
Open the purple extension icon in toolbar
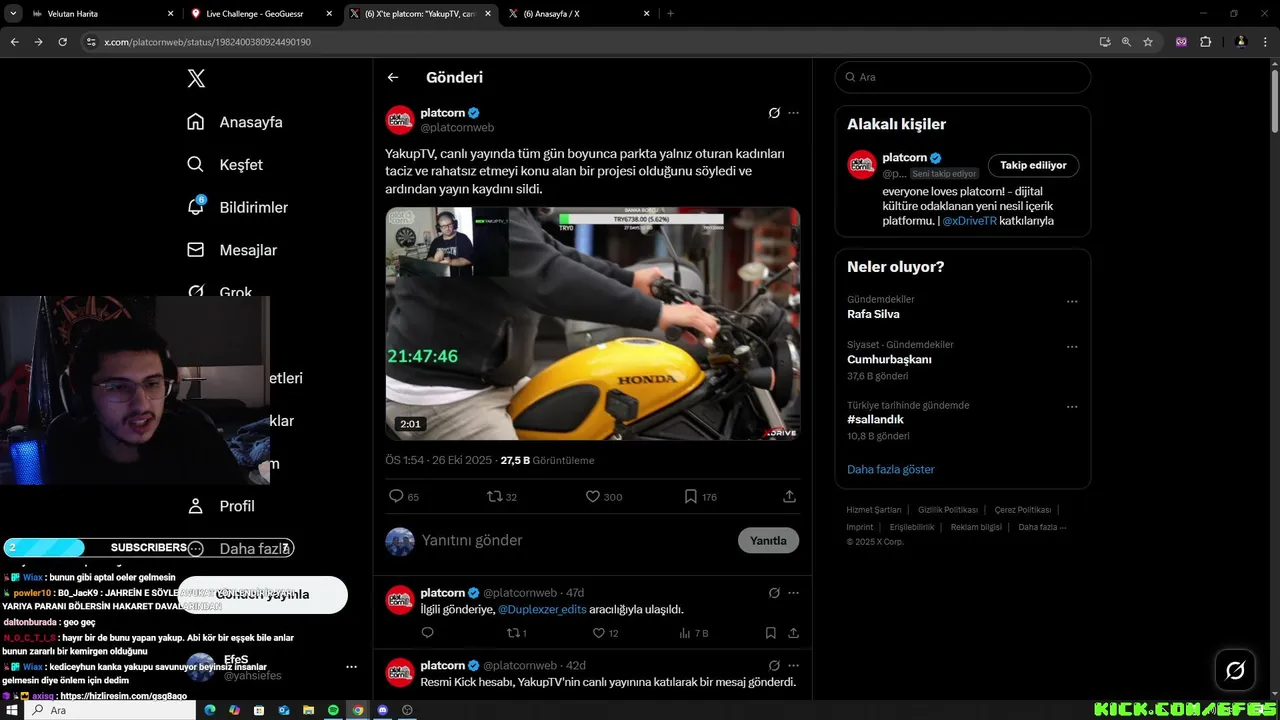[x=1182, y=42]
